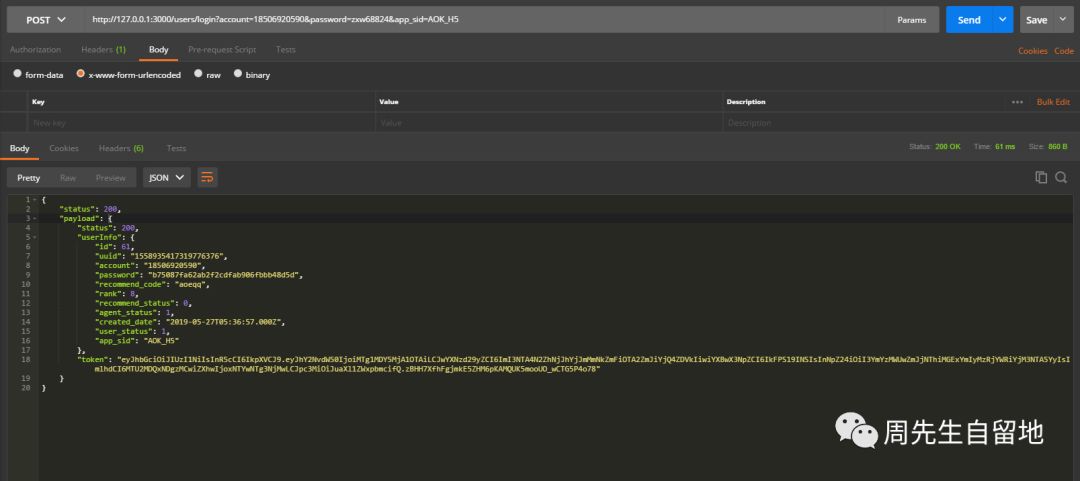Image resolution: width=1080 pixels, height=481 pixels.
Task: Switch to the request Headers (1) tab
Action: [103, 50]
